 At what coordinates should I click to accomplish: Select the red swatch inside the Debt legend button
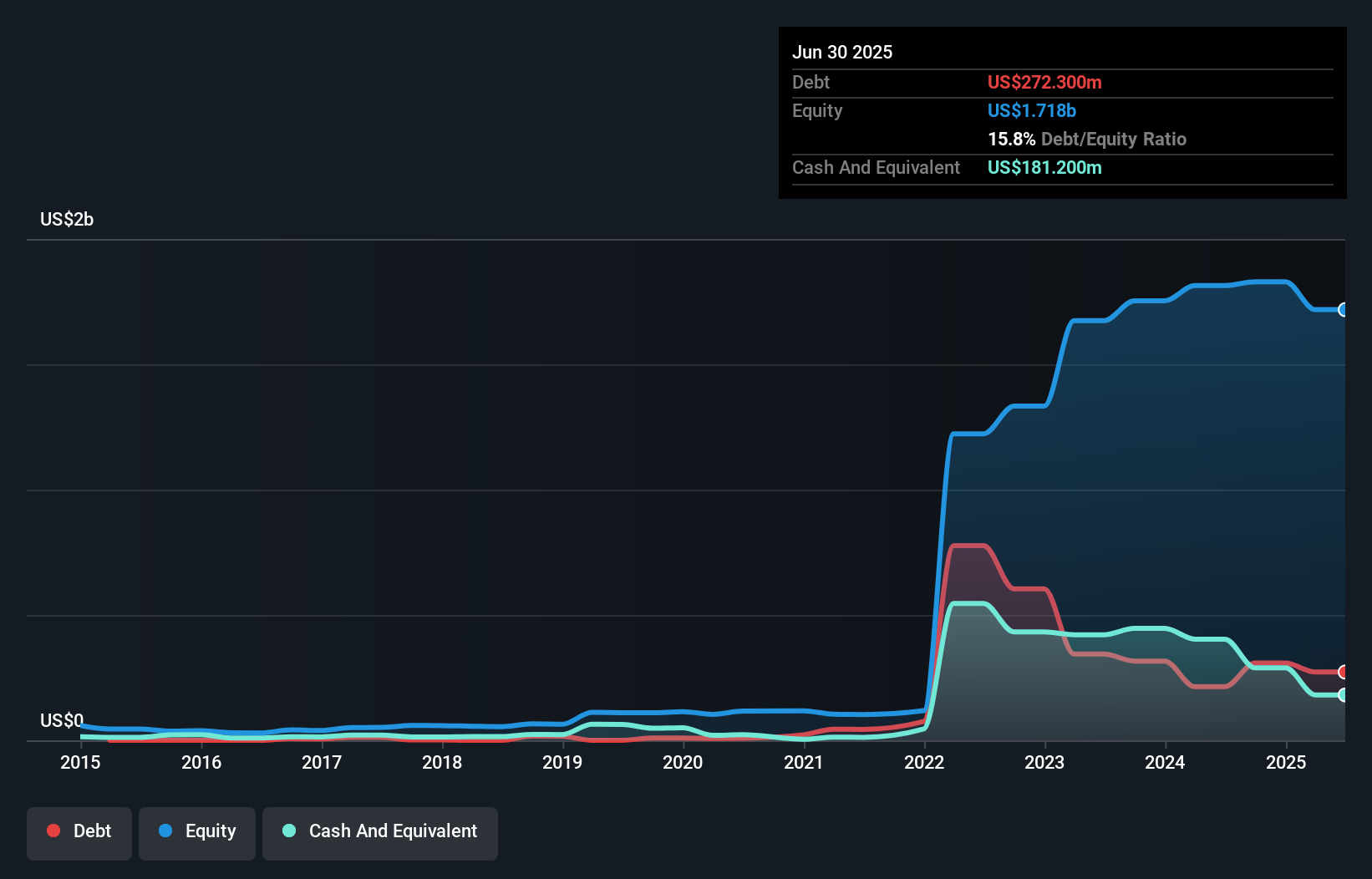point(53,831)
